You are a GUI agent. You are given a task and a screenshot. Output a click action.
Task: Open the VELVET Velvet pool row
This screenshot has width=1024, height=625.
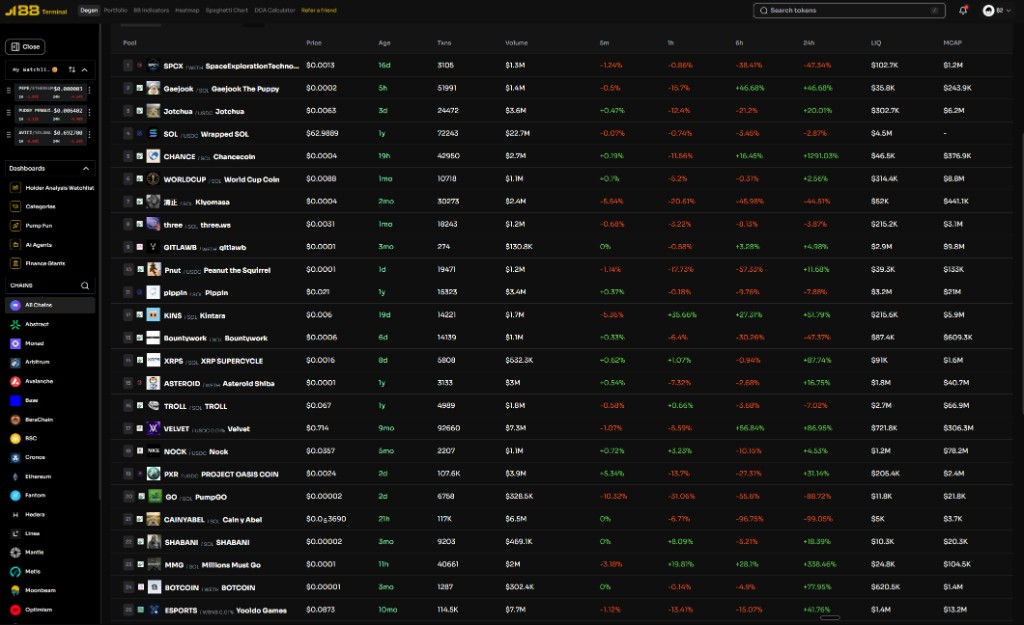[x=562, y=428]
